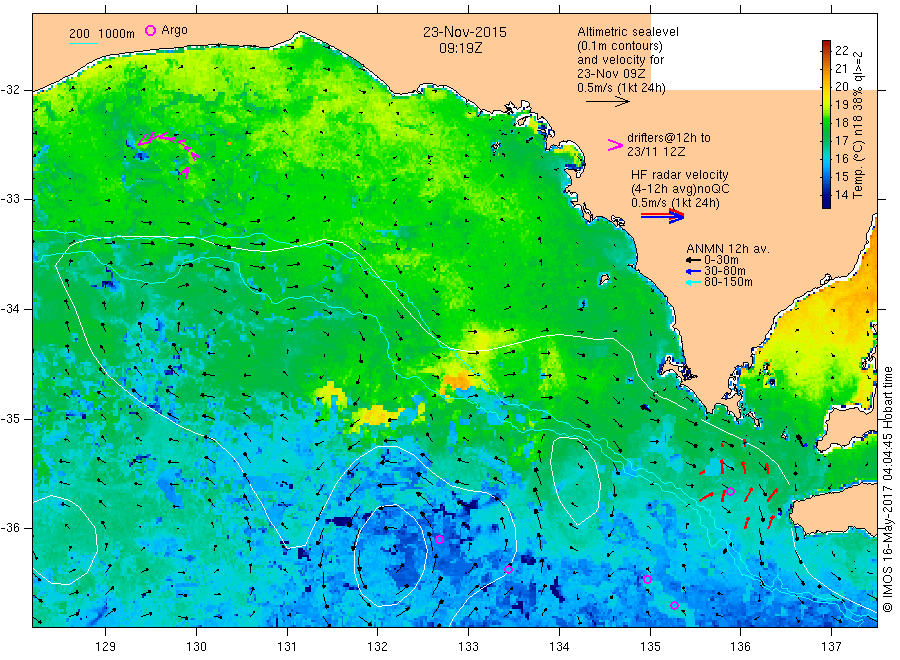Image resolution: width=900 pixels, height=660 pixels.
Task: Click the '09:19Z' time label
Action: click(x=461, y=48)
